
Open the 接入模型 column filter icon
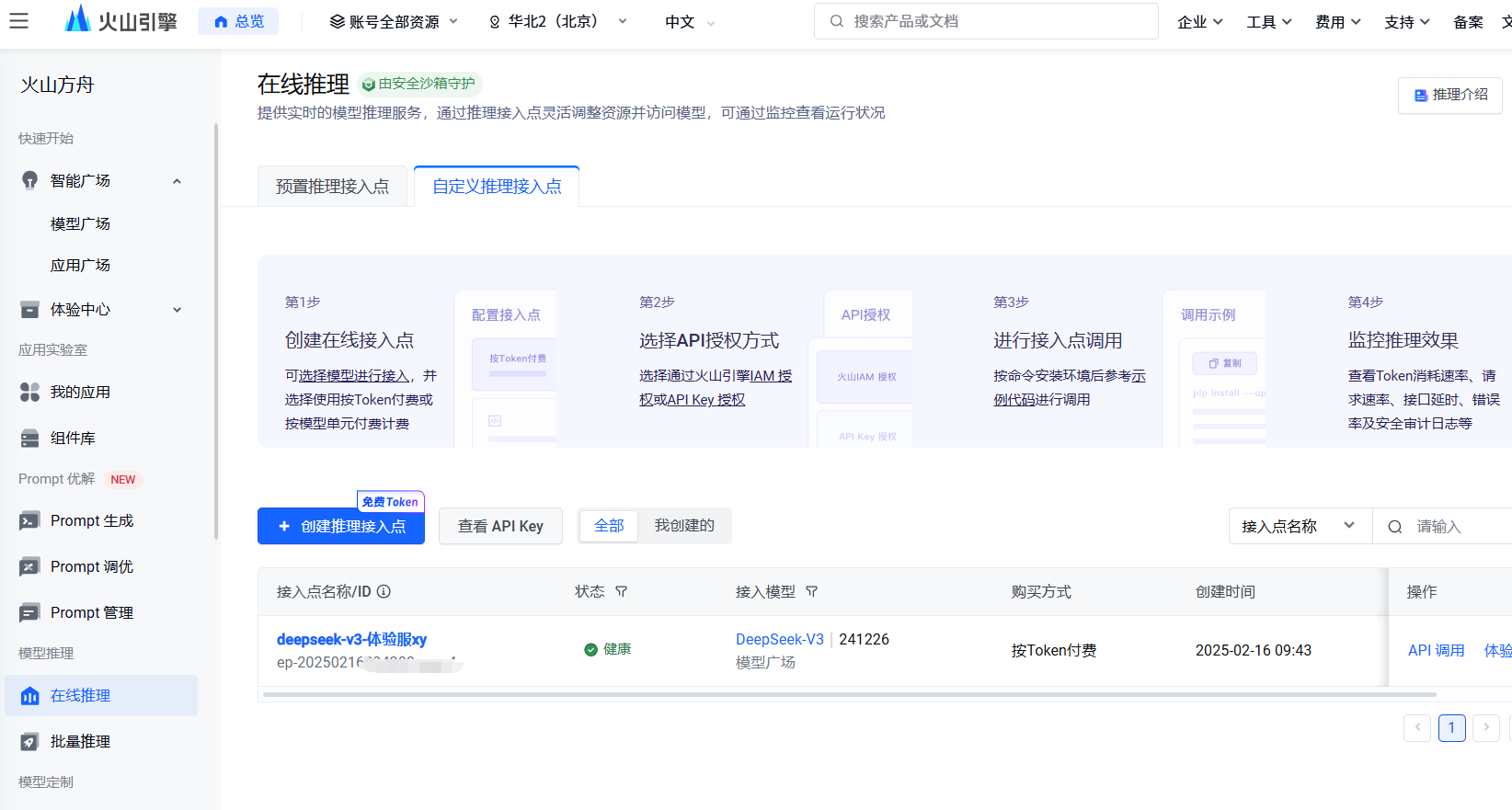click(x=812, y=591)
